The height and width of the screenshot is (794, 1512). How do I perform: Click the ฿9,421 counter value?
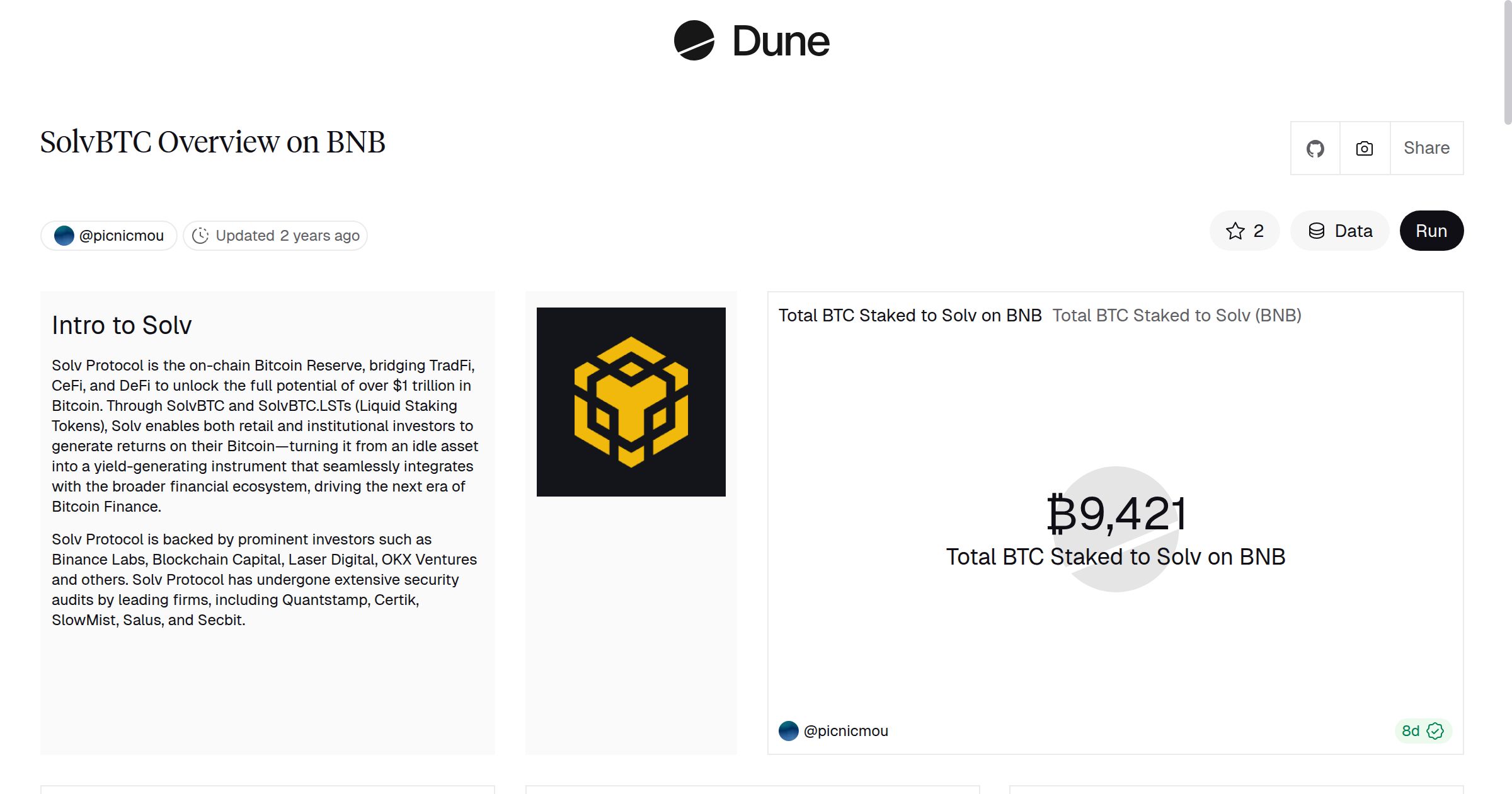tap(1116, 512)
